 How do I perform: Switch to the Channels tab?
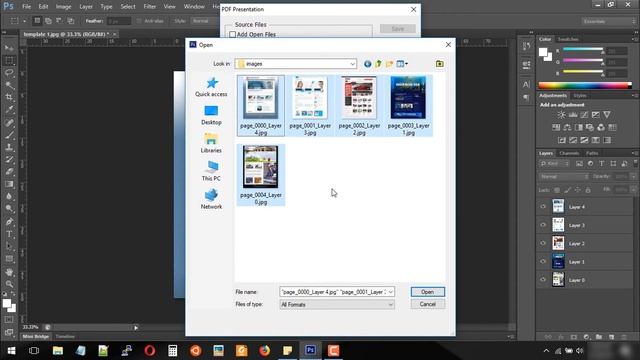[x=569, y=153]
